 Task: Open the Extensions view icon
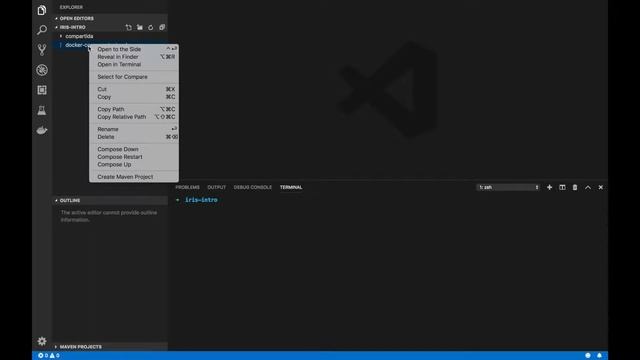tap(42, 90)
